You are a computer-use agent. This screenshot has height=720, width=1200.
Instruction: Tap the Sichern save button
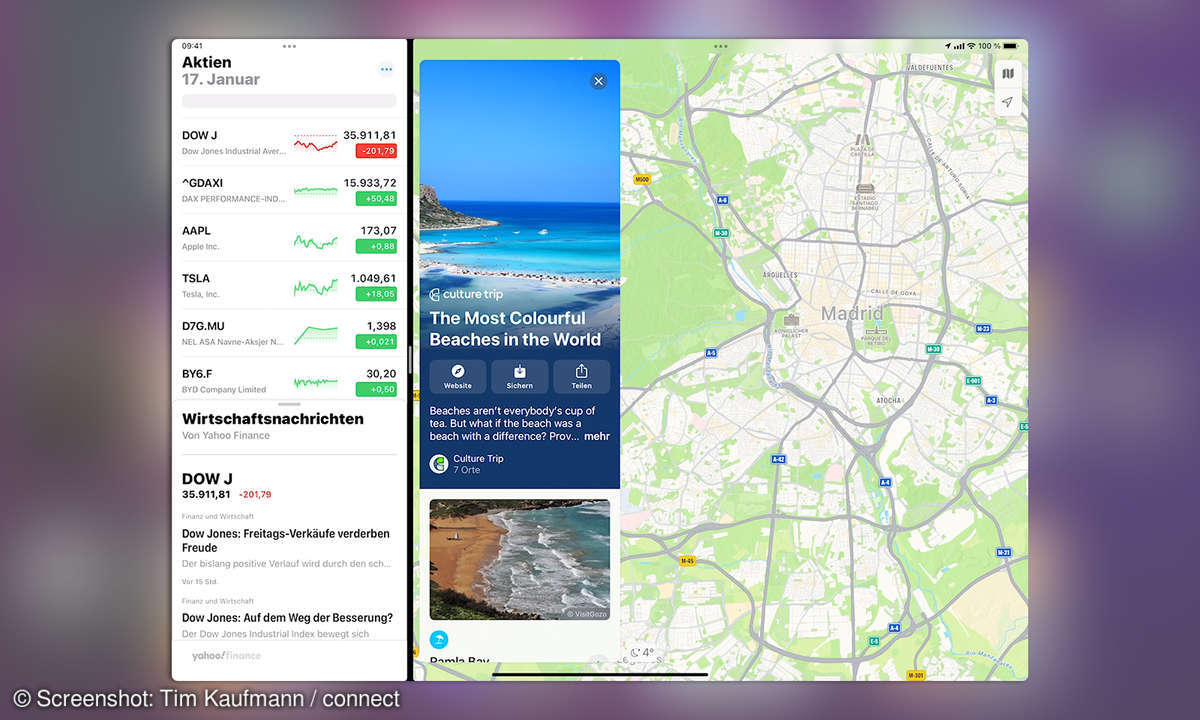click(520, 376)
